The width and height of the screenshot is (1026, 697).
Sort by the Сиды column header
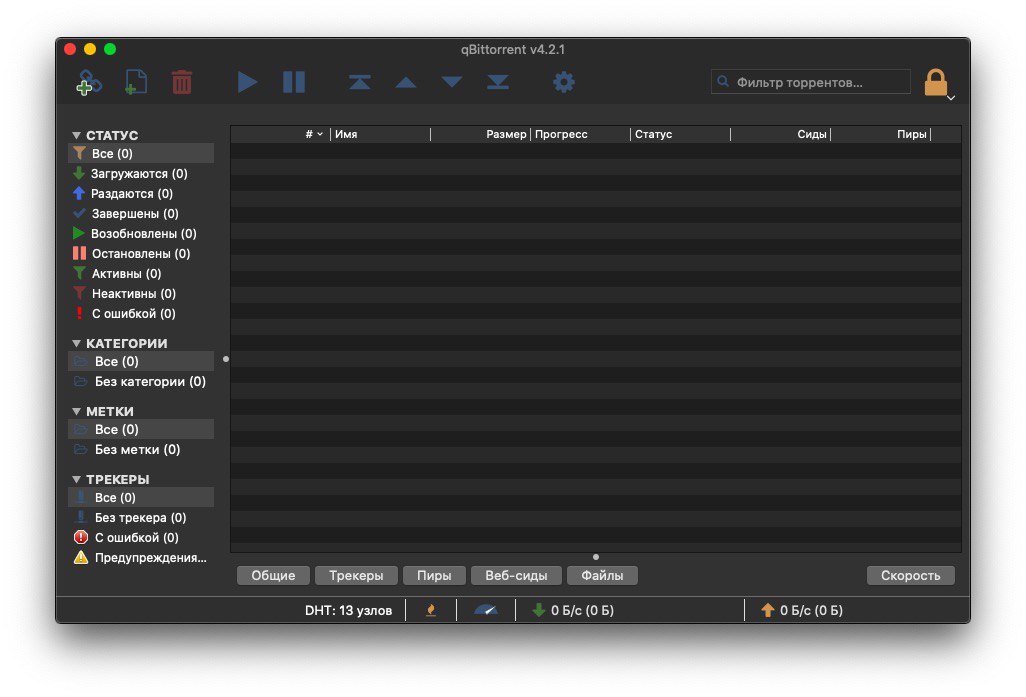[780, 134]
